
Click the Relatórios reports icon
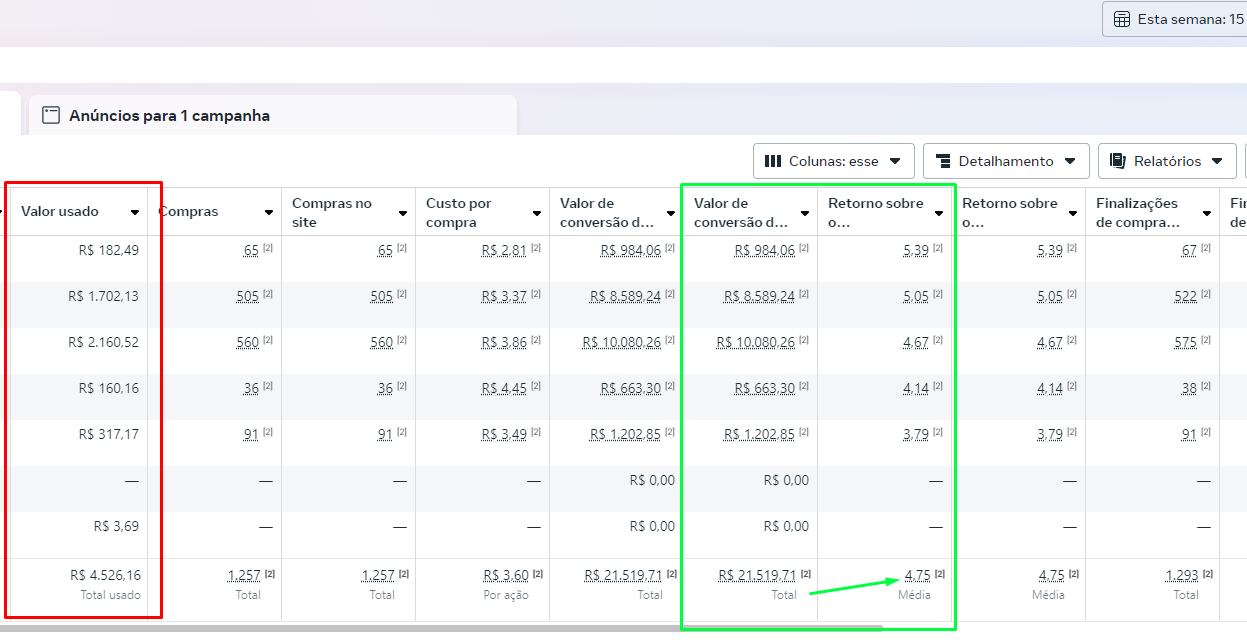[1118, 161]
